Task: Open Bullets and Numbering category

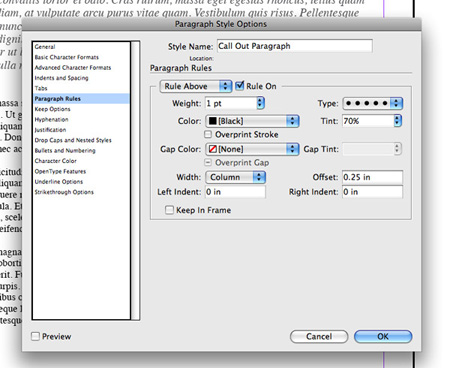Action: coord(65,150)
